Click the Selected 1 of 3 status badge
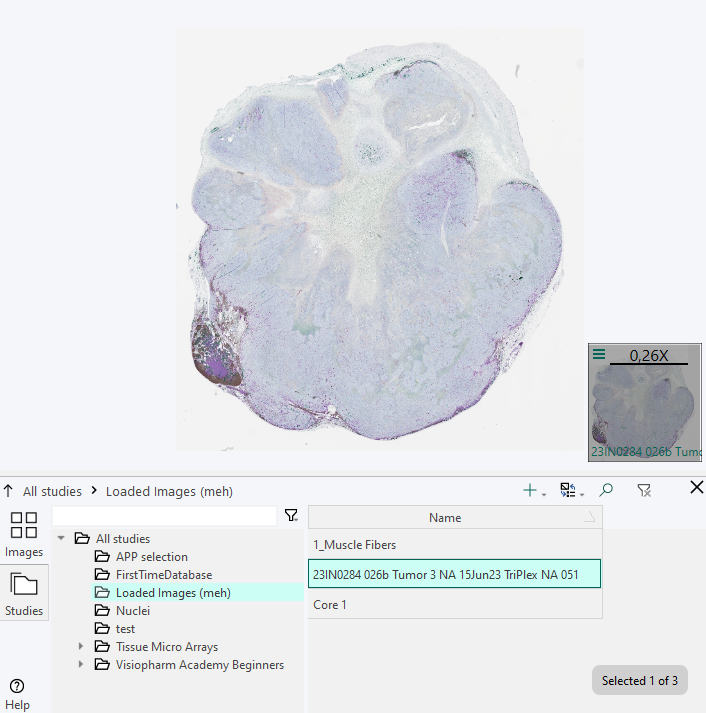Screen dimensions: 706x713 (x=640, y=680)
